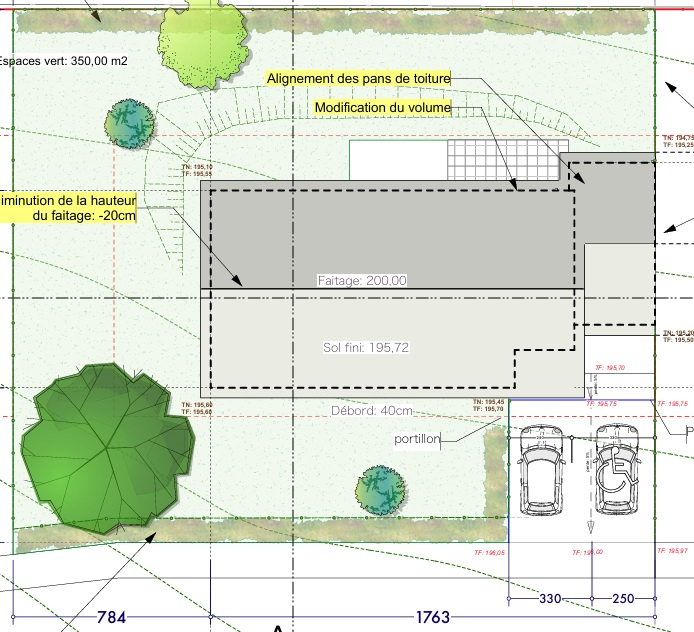Click the 'Débord: 40cm' label
Image resolution: width=694 pixels, height=632 pixels.
coord(371,411)
